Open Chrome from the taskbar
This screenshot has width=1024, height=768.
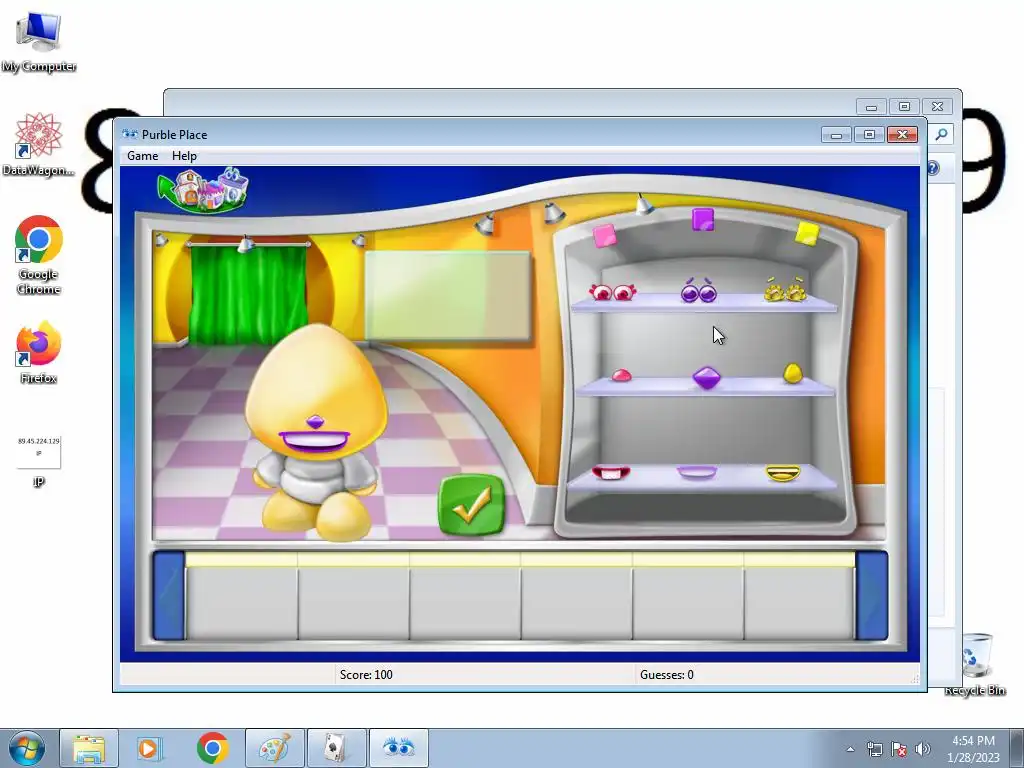tap(212, 748)
